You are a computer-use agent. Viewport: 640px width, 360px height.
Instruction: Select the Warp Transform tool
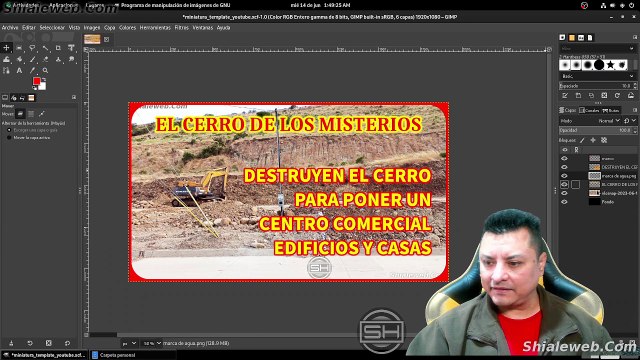pyautogui.click(x=6, y=59)
